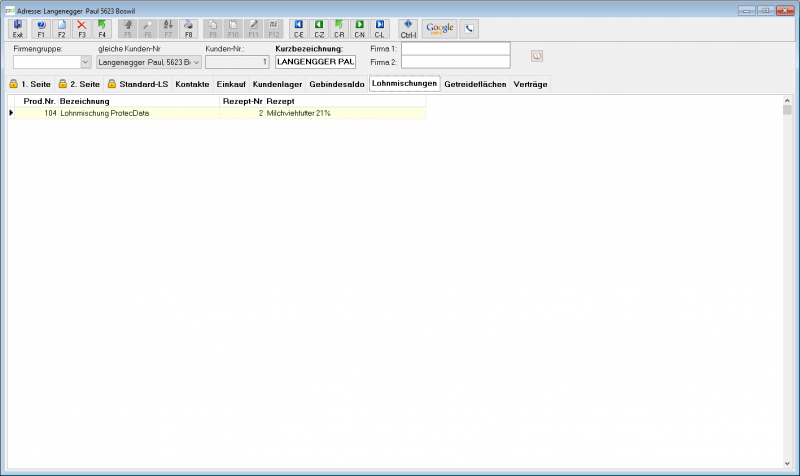Select the Lohnmischungen tab
Viewport: 800px width, 476px height.
(x=405, y=83)
